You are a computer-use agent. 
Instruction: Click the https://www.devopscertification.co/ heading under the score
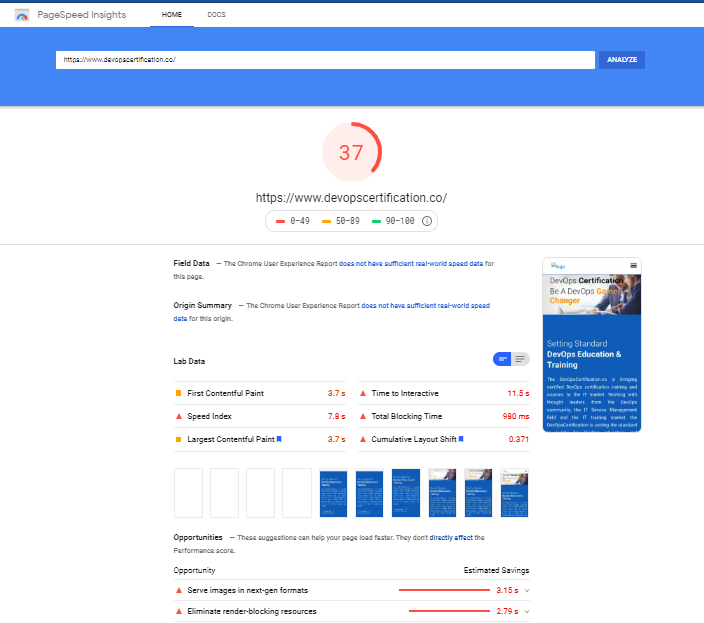[x=352, y=198]
